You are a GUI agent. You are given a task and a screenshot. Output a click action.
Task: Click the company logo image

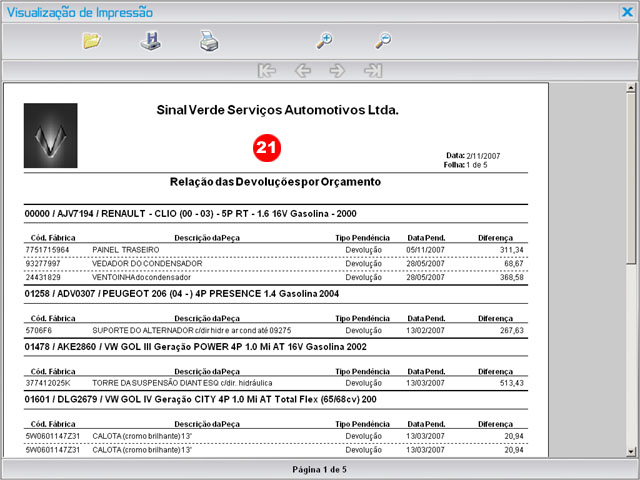pos(51,136)
